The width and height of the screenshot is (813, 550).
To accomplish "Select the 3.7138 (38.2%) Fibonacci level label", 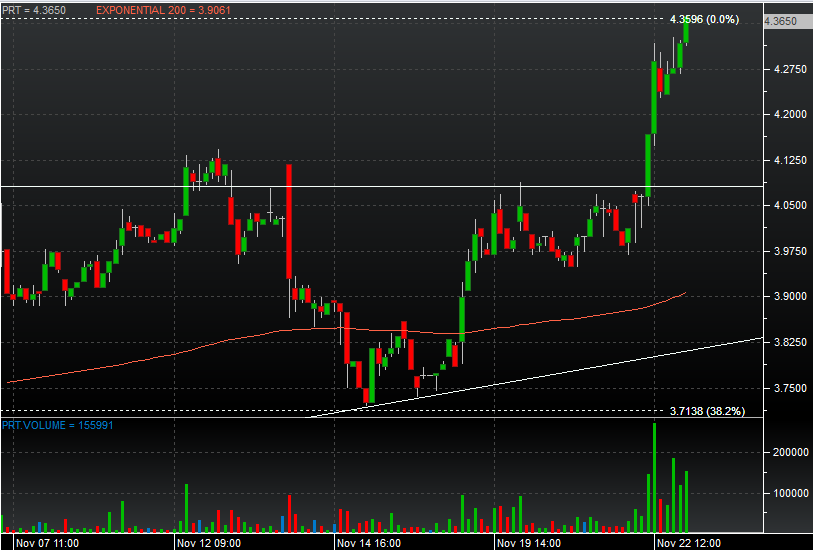I will point(706,411).
